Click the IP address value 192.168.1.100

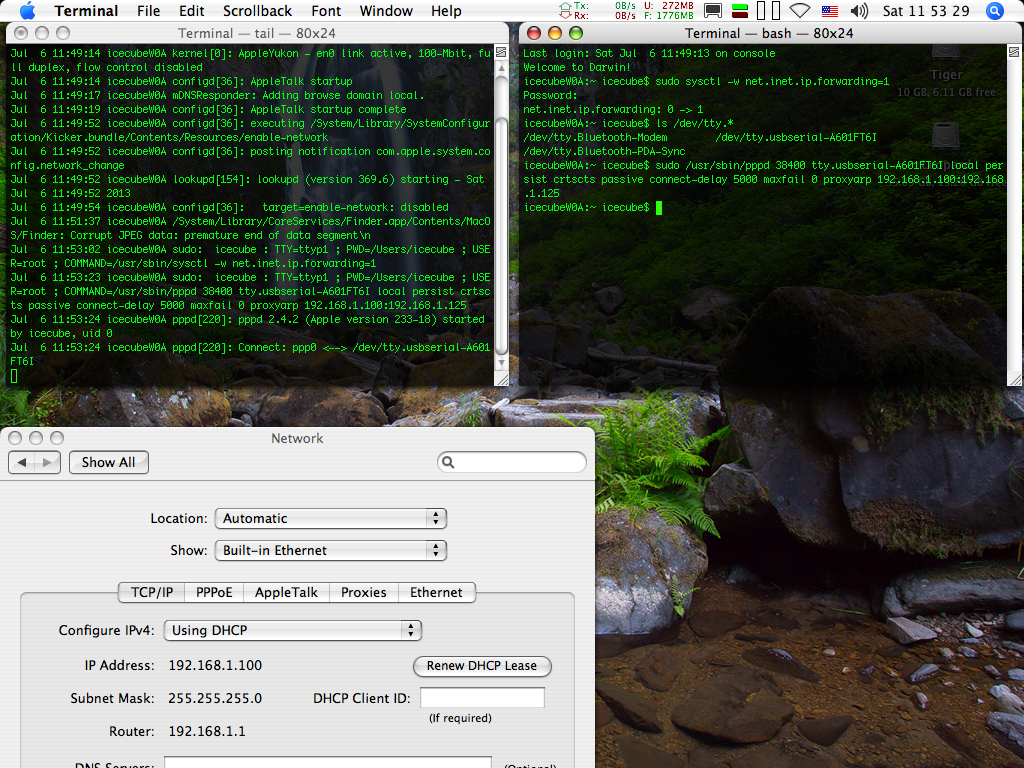215,665
